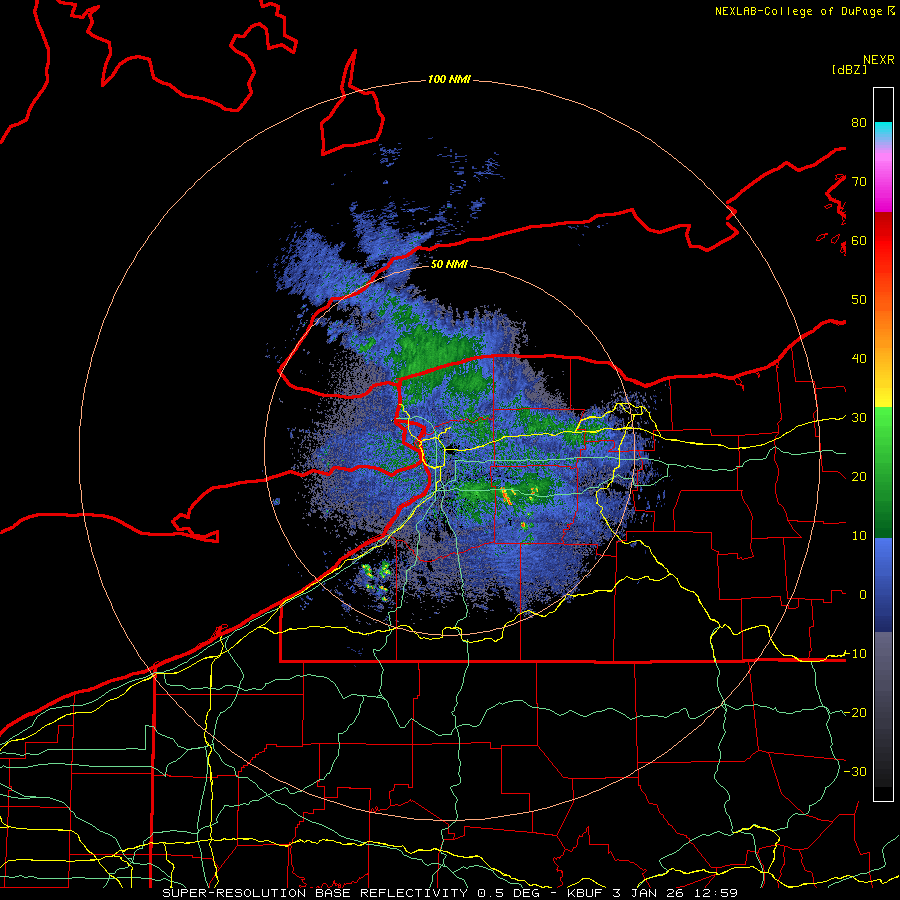900x900 pixels.
Task: Click the 3 JAN 26 12:59 timestamp
Action: (675, 893)
